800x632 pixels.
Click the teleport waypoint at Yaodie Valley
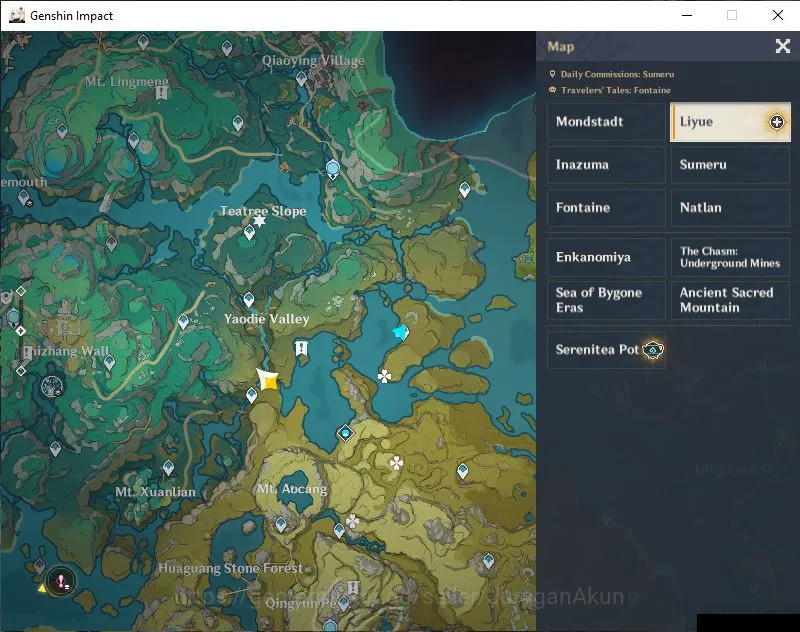tap(248, 299)
